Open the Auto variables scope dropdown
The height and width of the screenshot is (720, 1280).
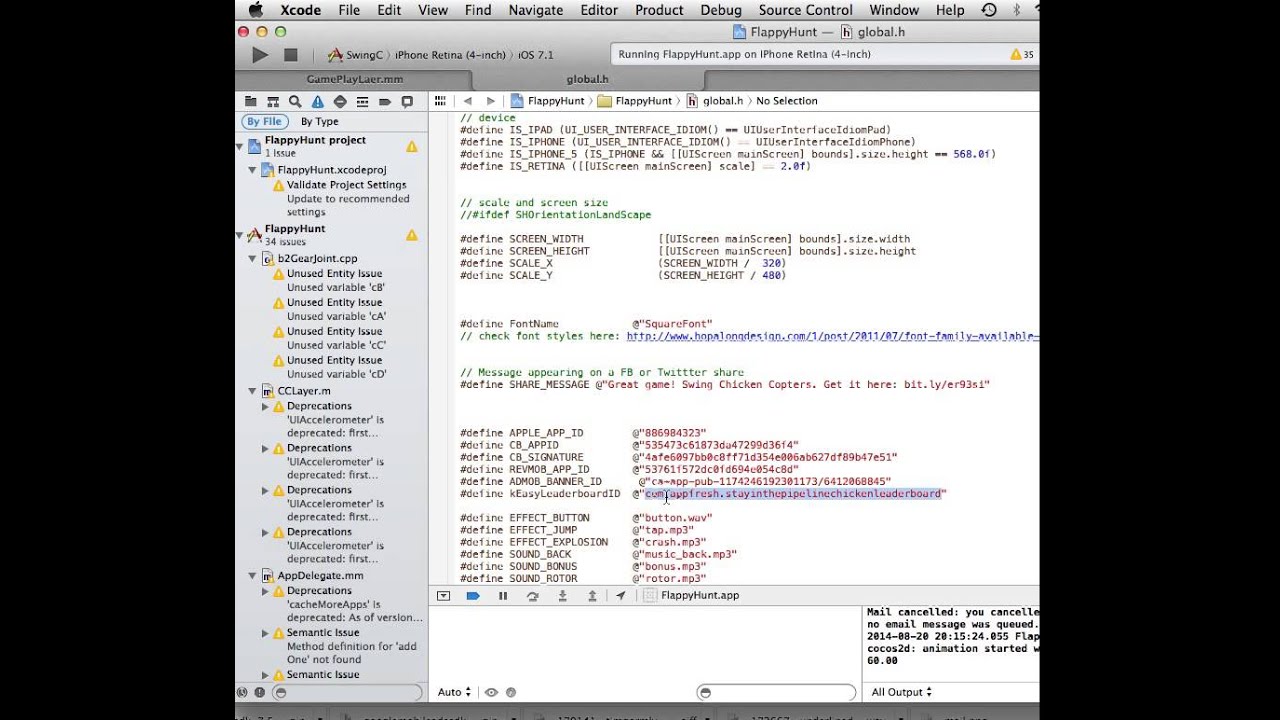point(454,692)
